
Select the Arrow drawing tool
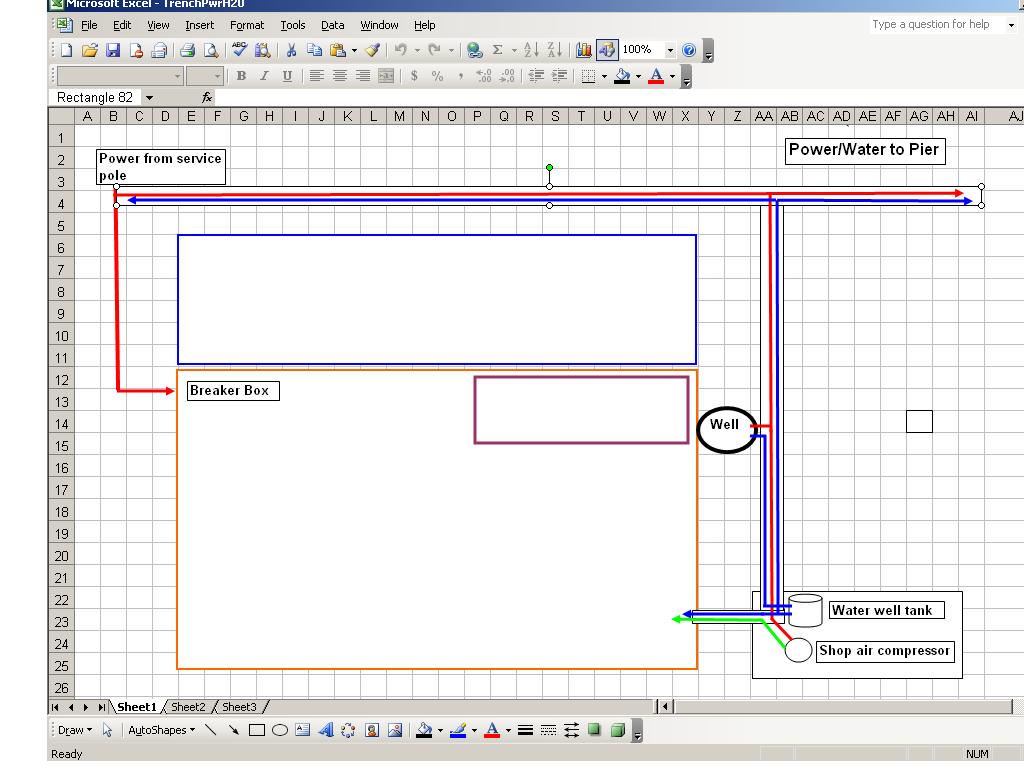click(x=234, y=731)
